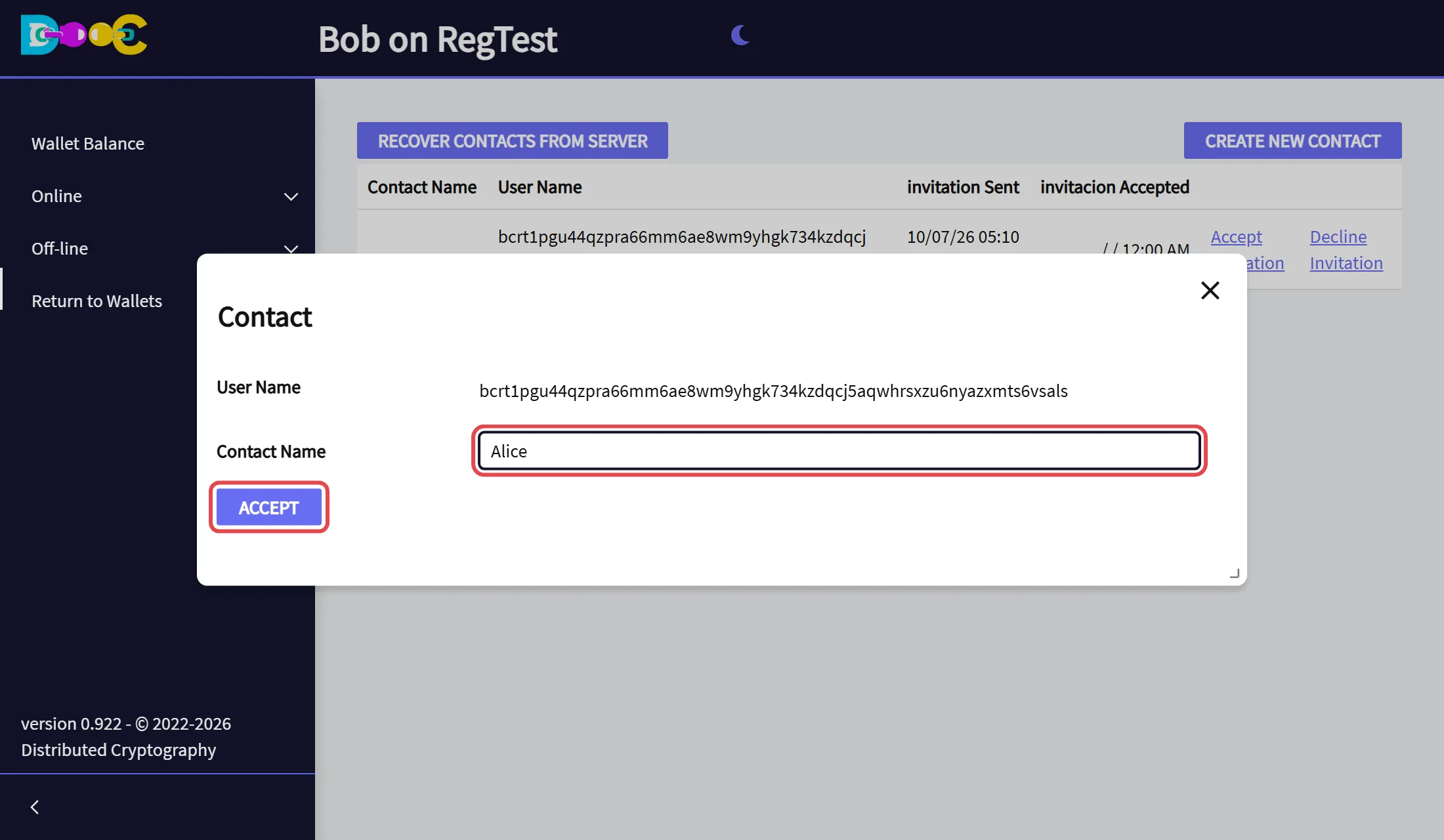Click the 'Contact' dialog heading
The height and width of the screenshot is (840, 1444).
265,317
